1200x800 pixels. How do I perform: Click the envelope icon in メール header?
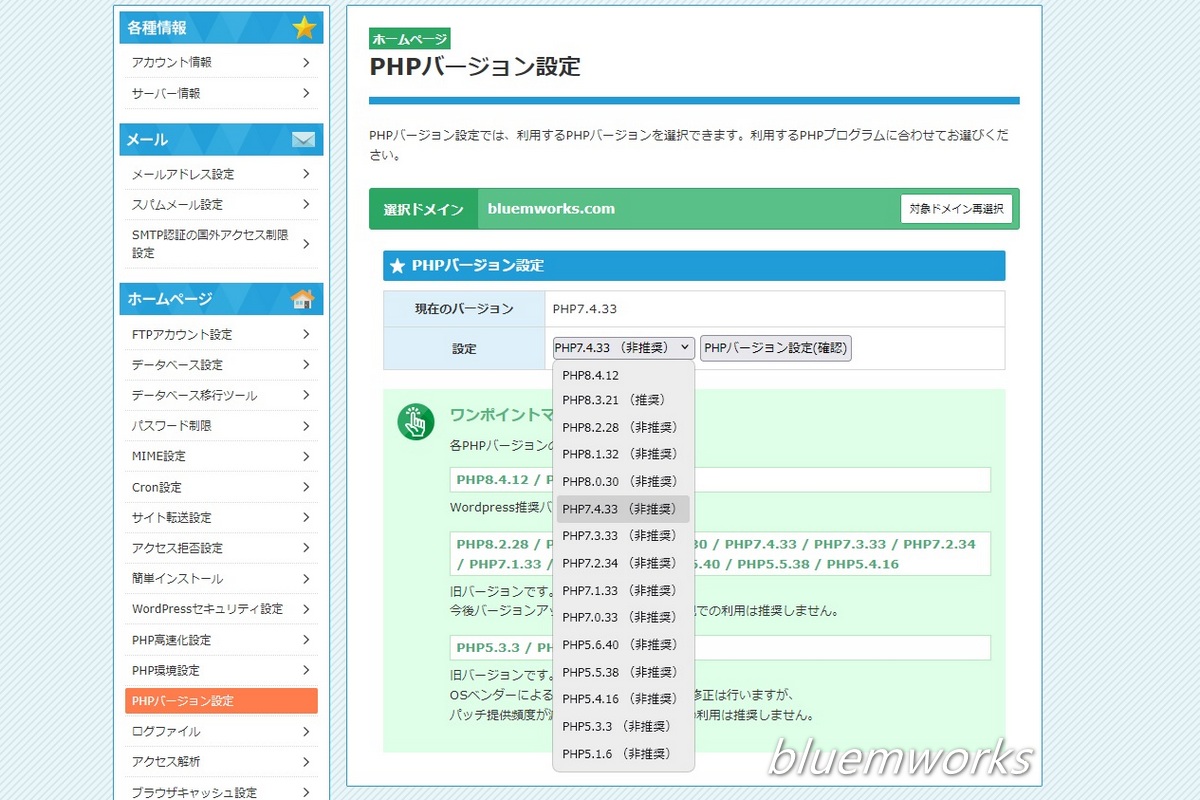coord(303,140)
